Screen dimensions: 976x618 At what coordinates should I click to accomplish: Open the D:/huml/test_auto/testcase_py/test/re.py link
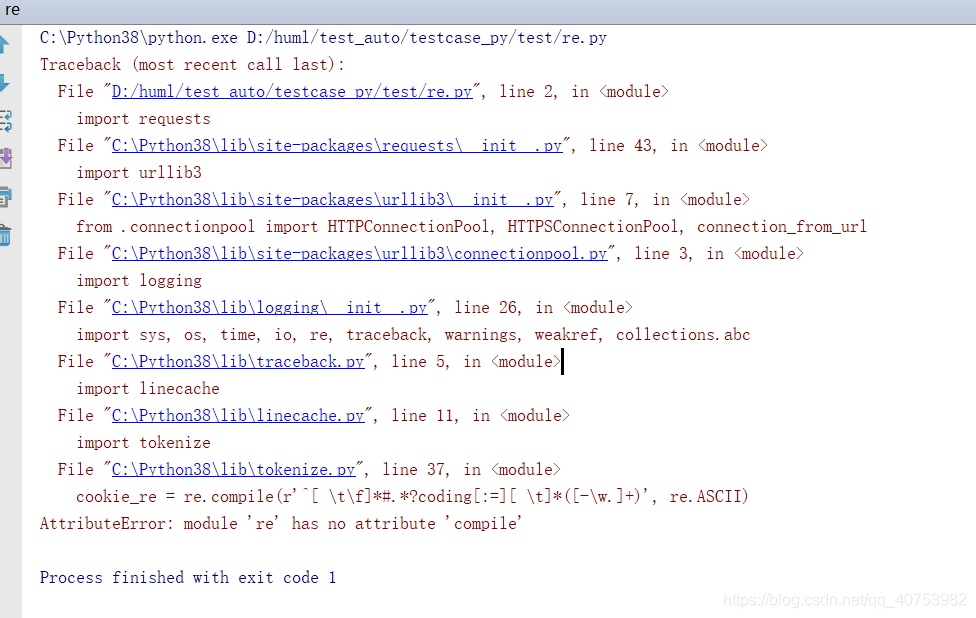(292, 91)
